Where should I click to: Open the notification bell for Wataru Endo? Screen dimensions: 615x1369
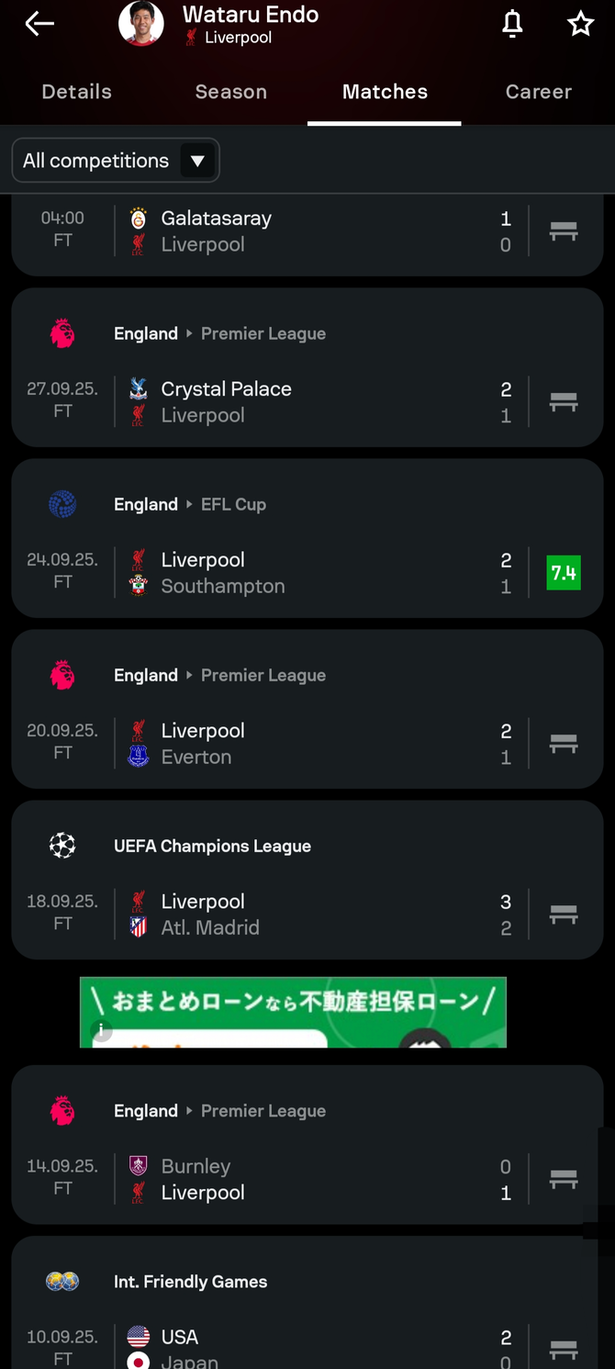point(512,24)
